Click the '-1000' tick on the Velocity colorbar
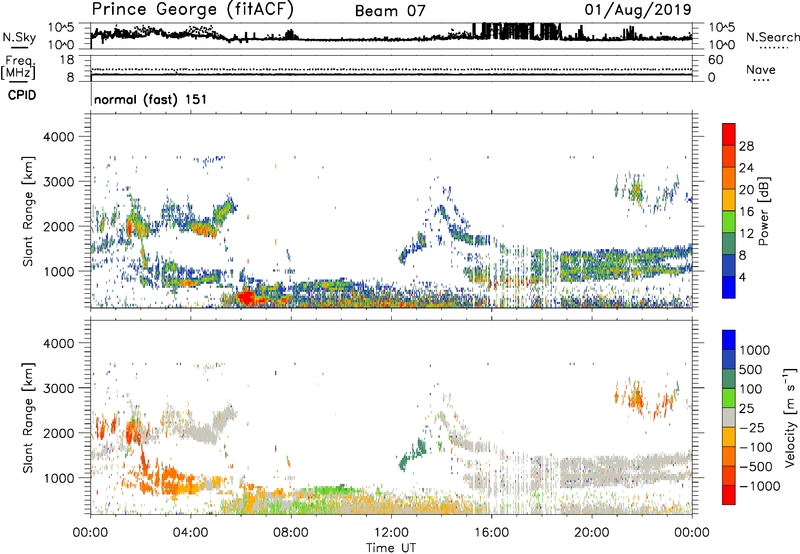Screen dimensions: 800x554 click(760, 486)
